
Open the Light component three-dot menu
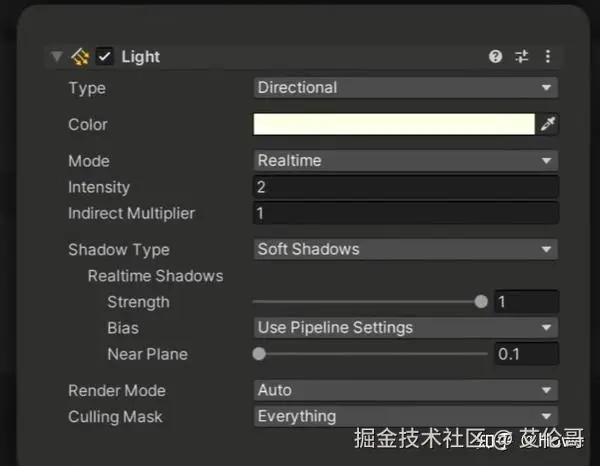[x=548, y=56]
